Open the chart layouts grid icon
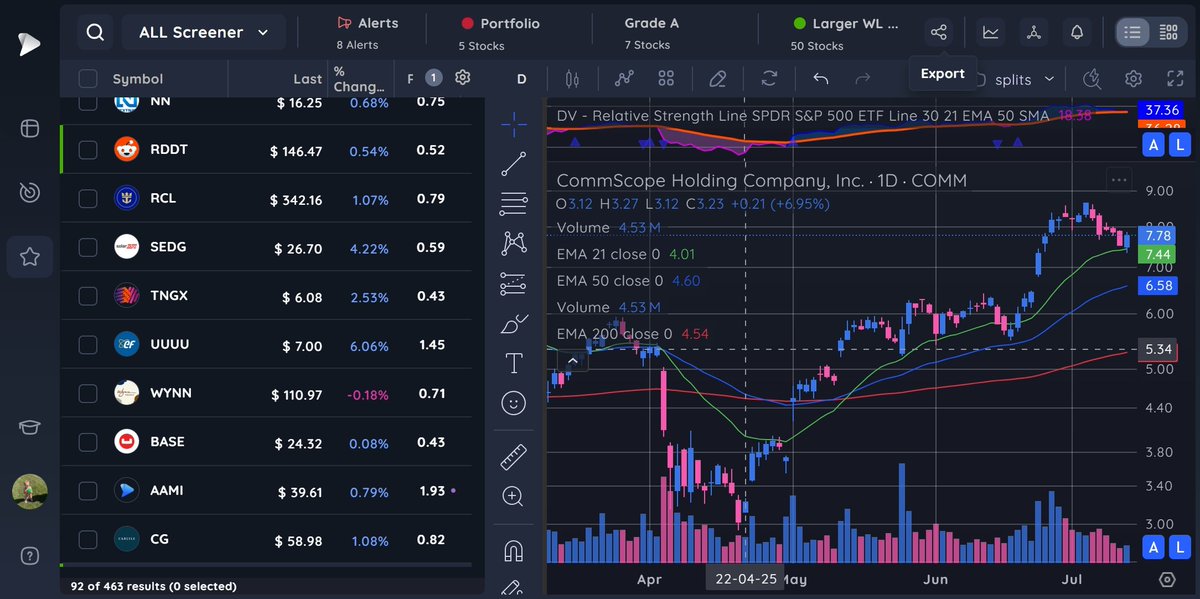1200x599 pixels. [x=667, y=78]
